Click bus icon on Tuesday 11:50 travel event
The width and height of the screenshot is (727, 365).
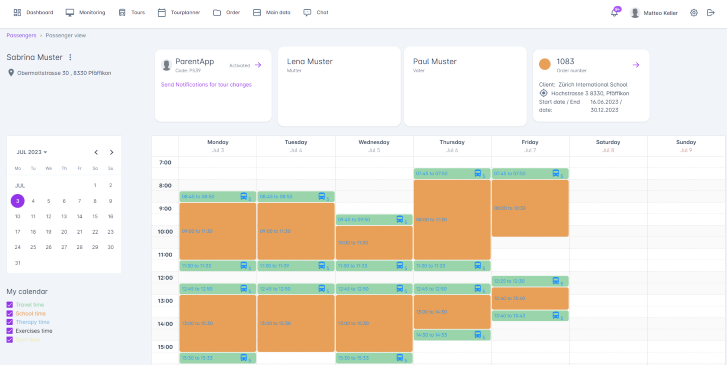(322, 266)
